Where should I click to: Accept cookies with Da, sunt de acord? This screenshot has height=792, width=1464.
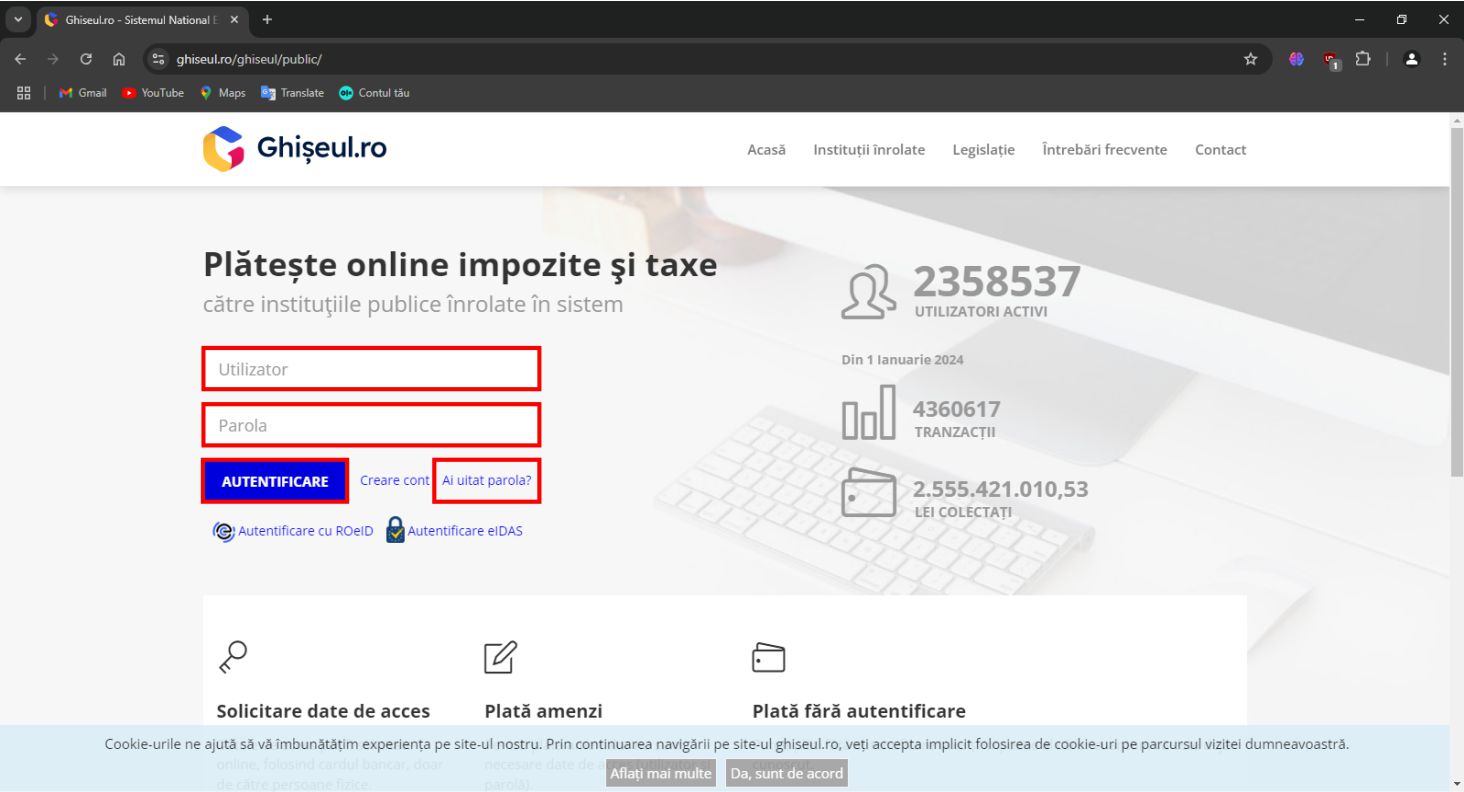pos(786,773)
